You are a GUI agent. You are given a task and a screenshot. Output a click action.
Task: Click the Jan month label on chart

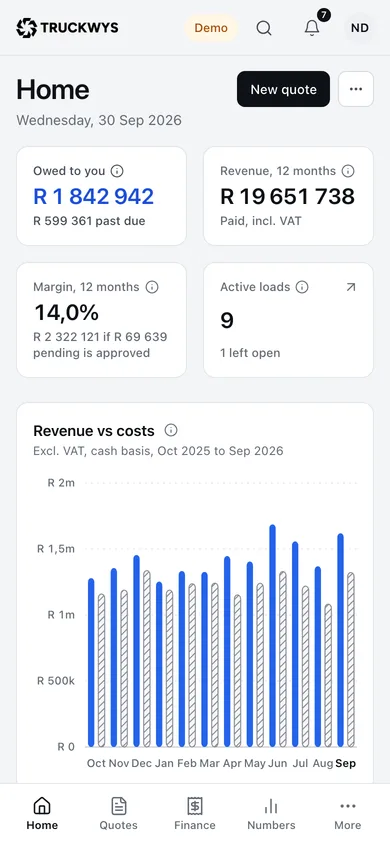point(164,763)
